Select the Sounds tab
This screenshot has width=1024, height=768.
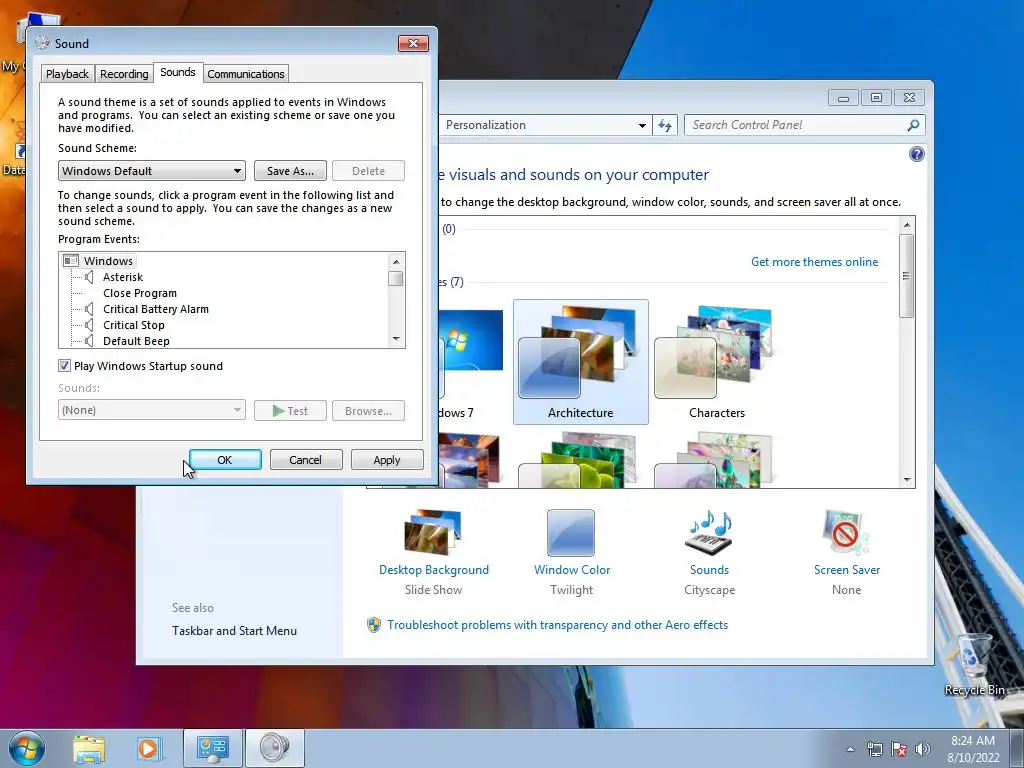pyautogui.click(x=178, y=72)
